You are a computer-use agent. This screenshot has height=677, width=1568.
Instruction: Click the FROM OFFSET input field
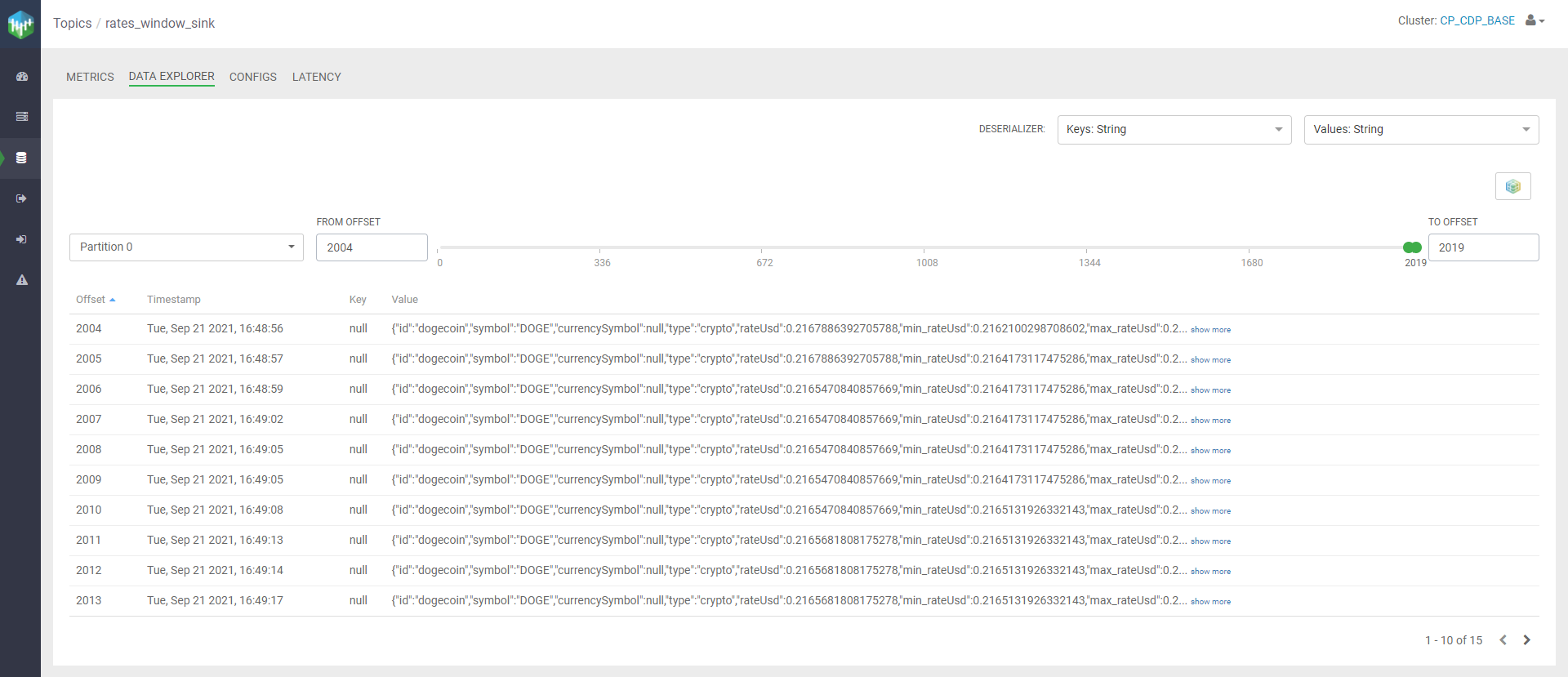pyautogui.click(x=372, y=247)
